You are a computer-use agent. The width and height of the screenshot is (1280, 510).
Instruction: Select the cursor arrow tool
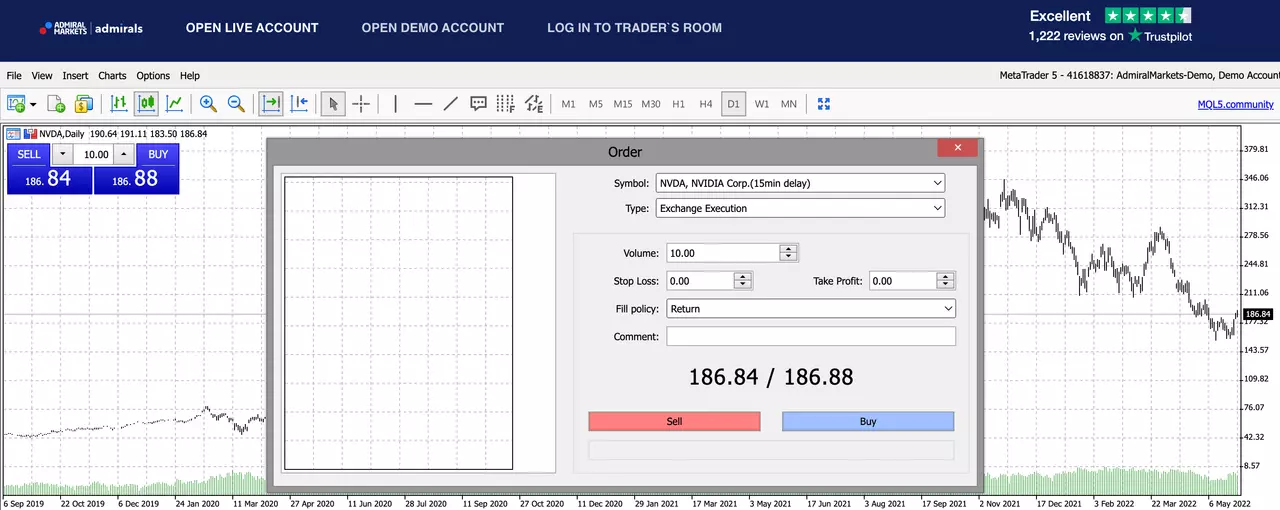(x=334, y=103)
